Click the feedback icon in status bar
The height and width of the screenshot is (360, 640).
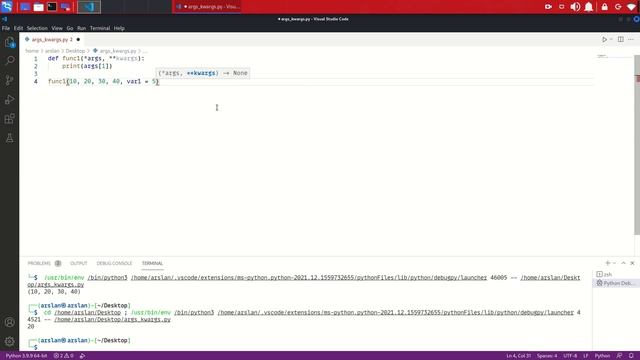pyautogui.click(x=620, y=356)
